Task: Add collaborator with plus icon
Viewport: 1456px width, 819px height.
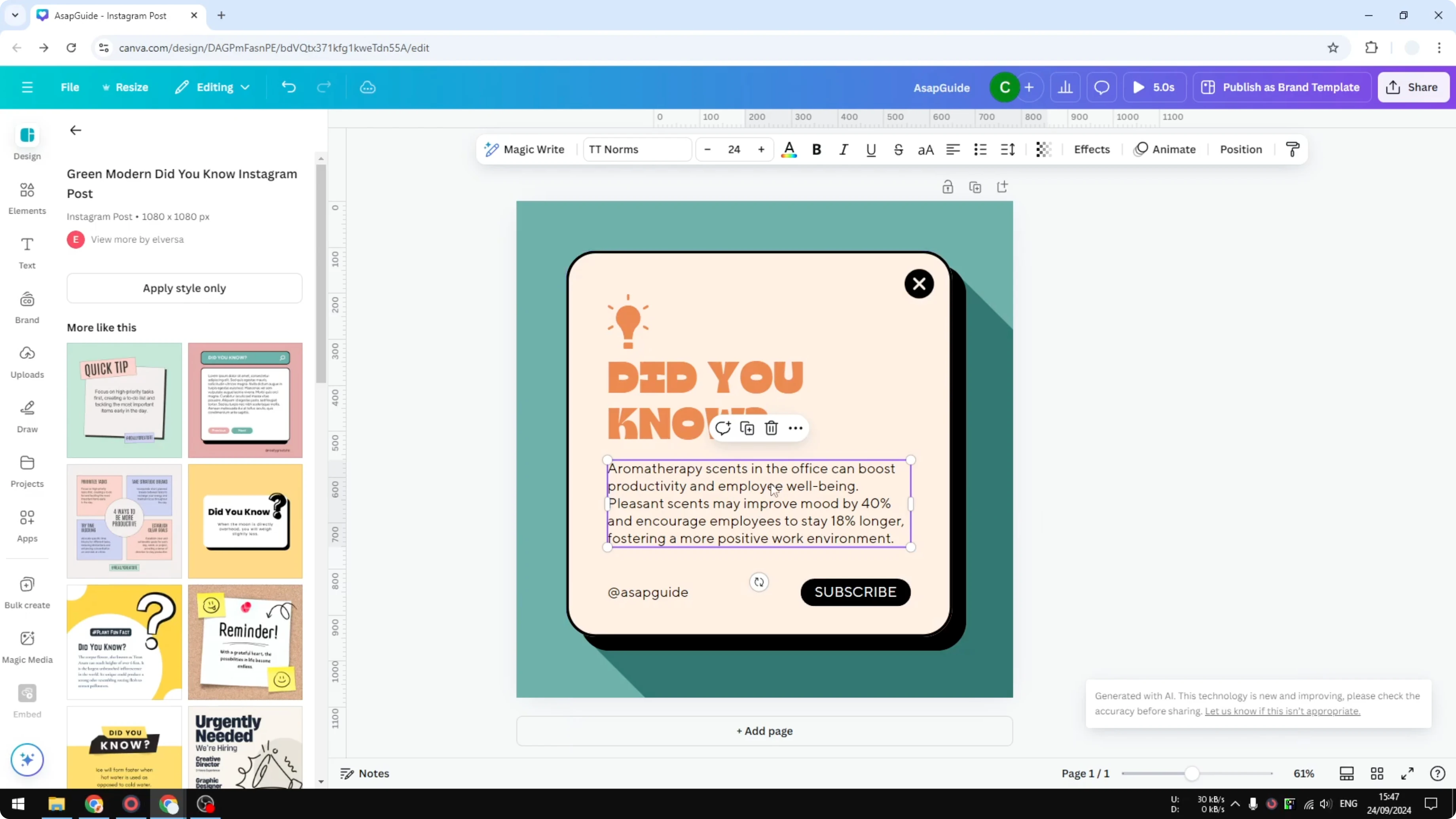Action: pyautogui.click(x=1029, y=87)
